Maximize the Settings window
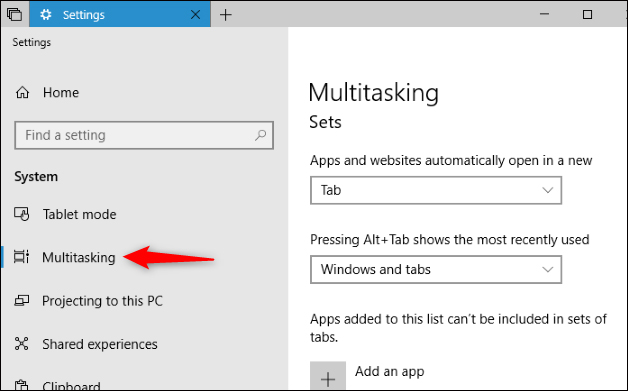The height and width of the screenshot is (391, 628). click(x=587, y=15)
